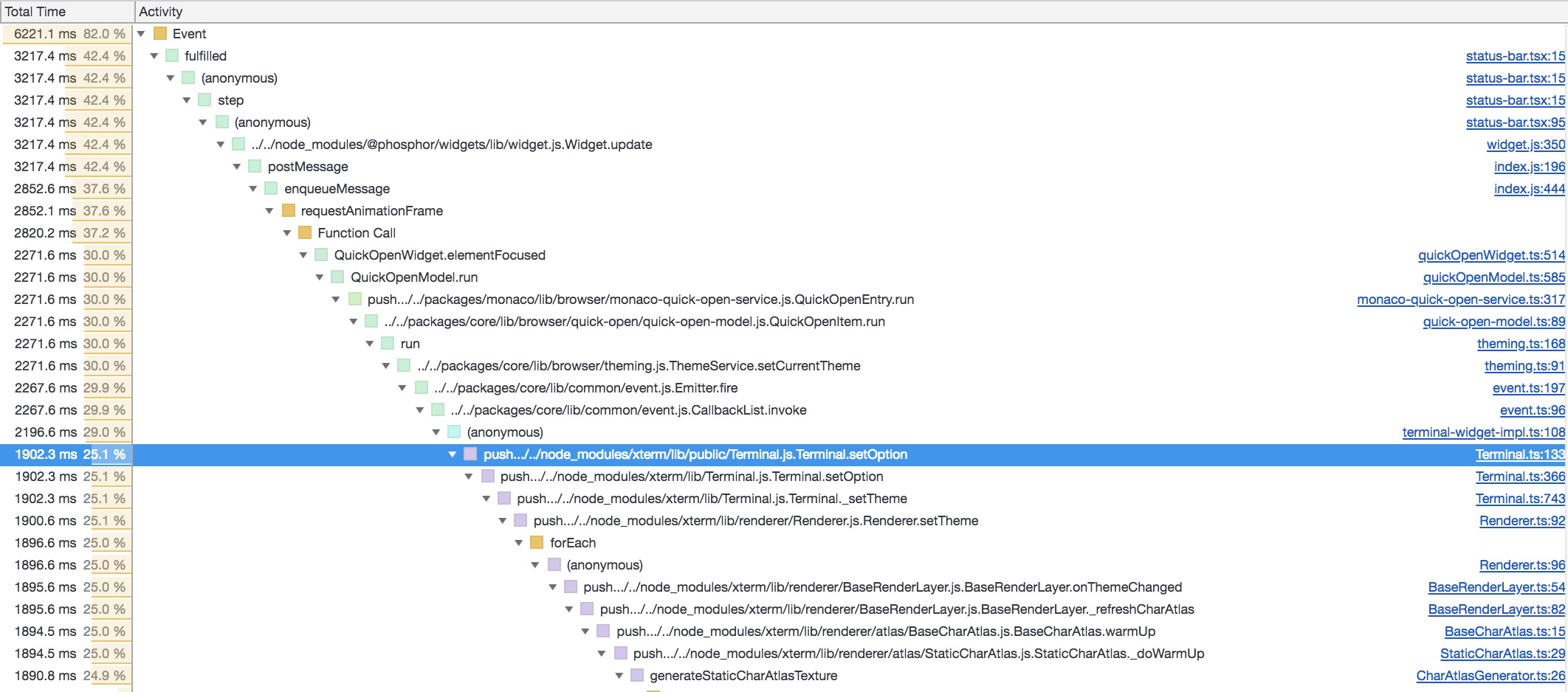The width and height of the screenshot is (1568, 692).
Task: Collapse the BaseCharAtlas.warmUp entry
Action: (585, 632)
